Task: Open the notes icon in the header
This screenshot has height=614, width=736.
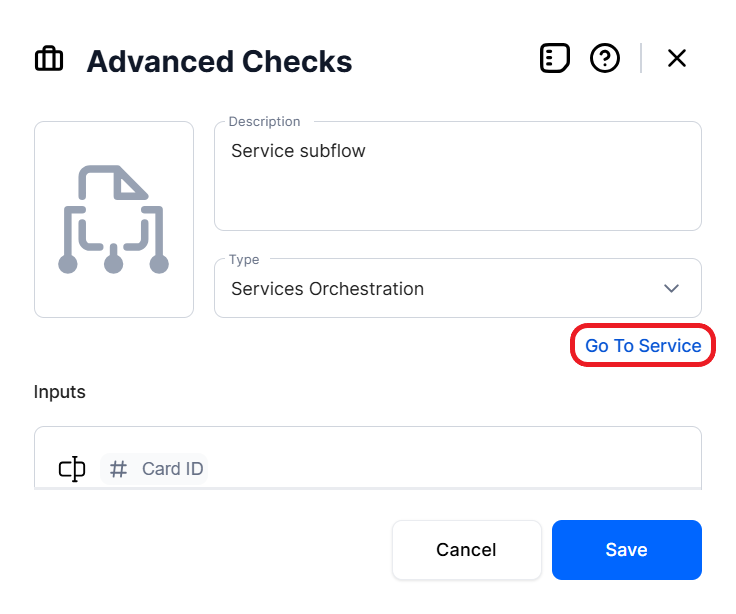Action: click(555, 59)
